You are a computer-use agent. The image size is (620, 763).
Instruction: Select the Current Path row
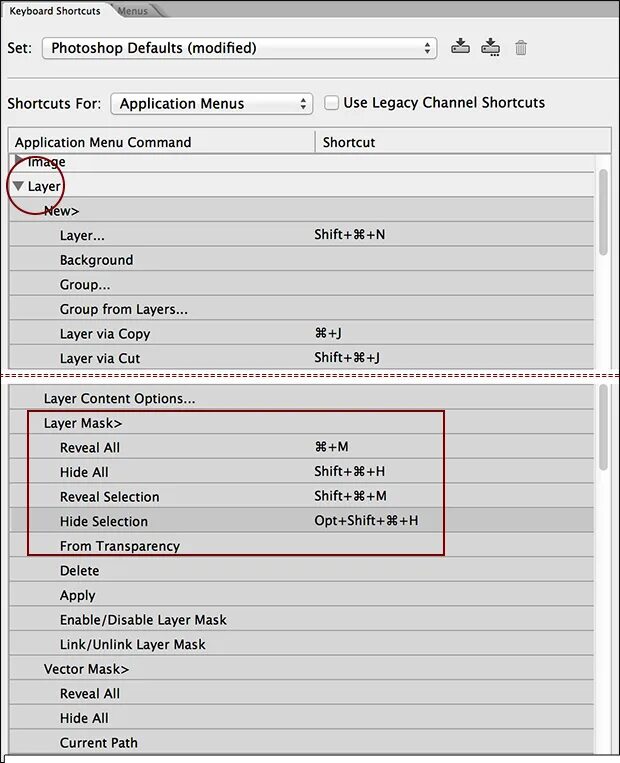[x=301, y=742]
